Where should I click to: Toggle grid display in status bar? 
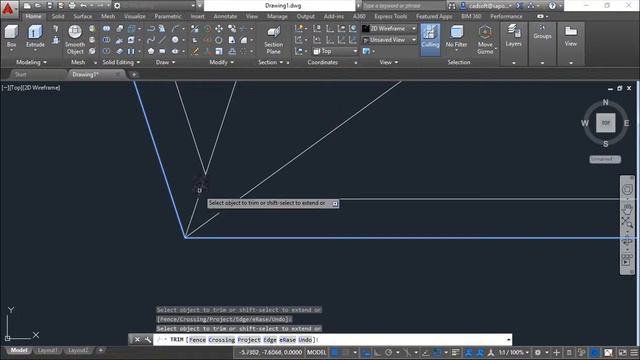click(x=335, y=352)
